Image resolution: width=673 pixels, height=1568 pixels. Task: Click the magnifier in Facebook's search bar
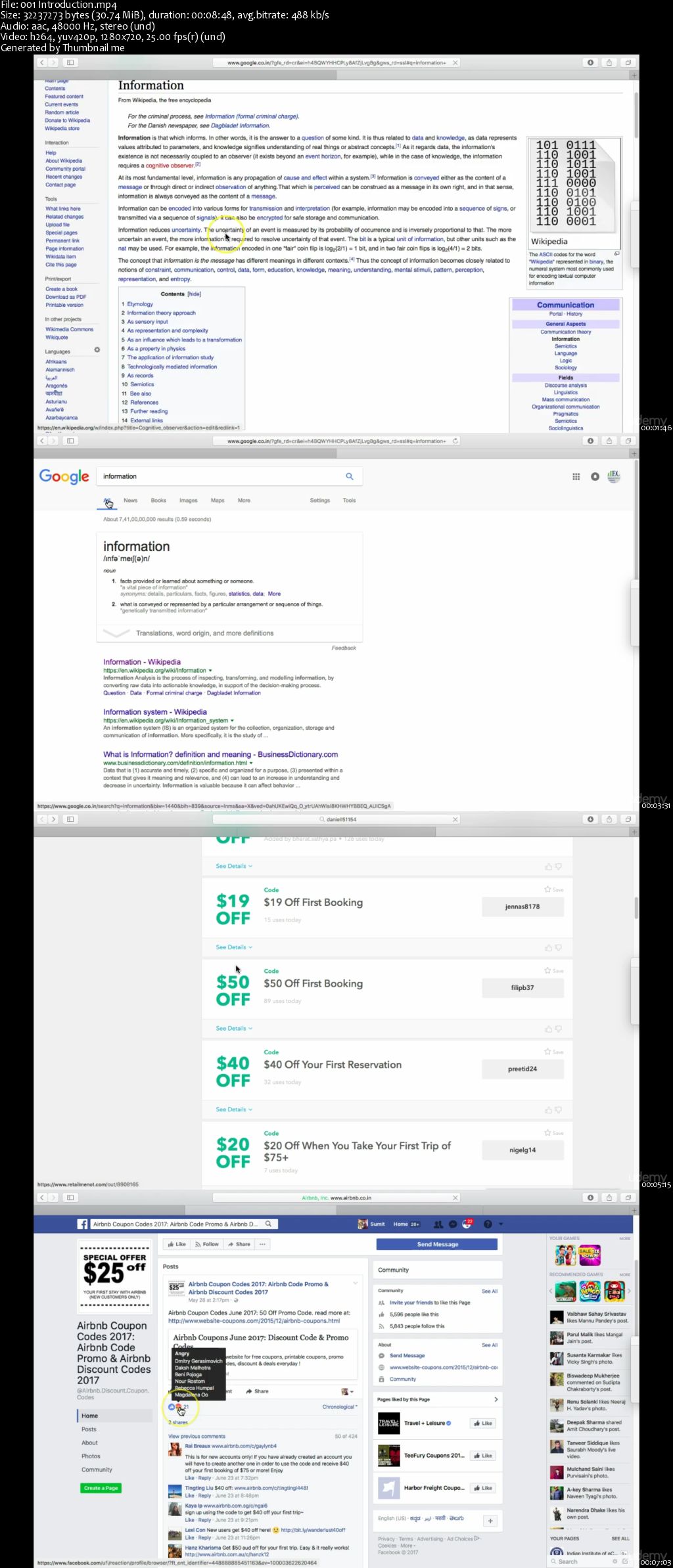(268, 1224)
